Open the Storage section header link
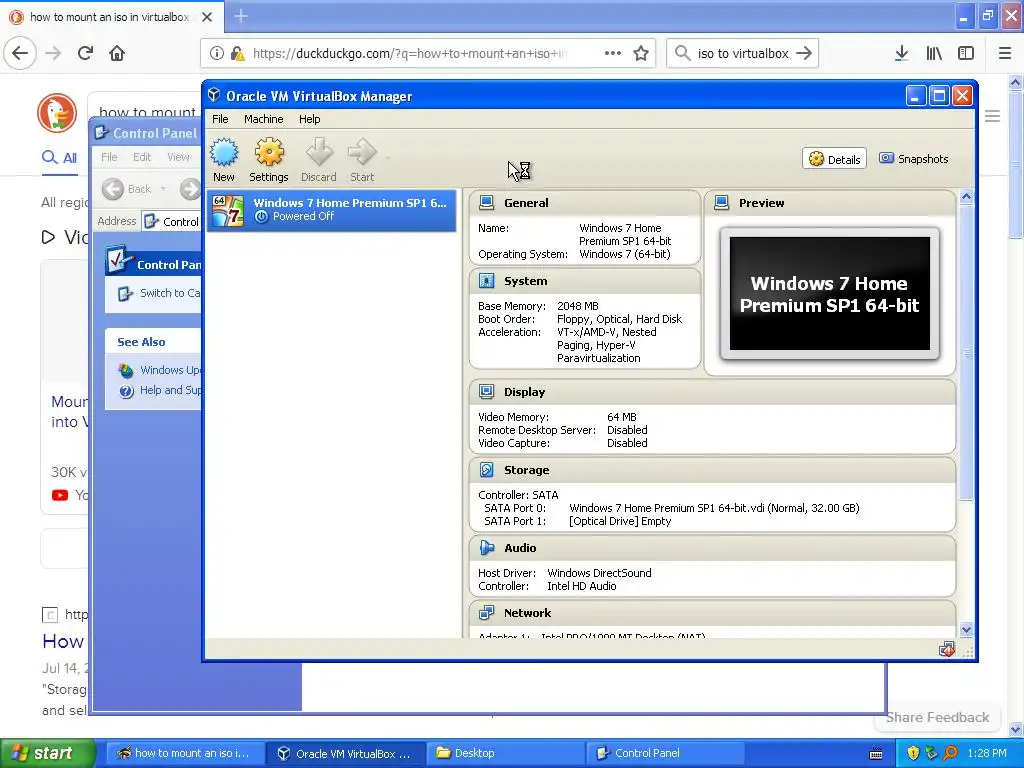 tap(526, 470)
